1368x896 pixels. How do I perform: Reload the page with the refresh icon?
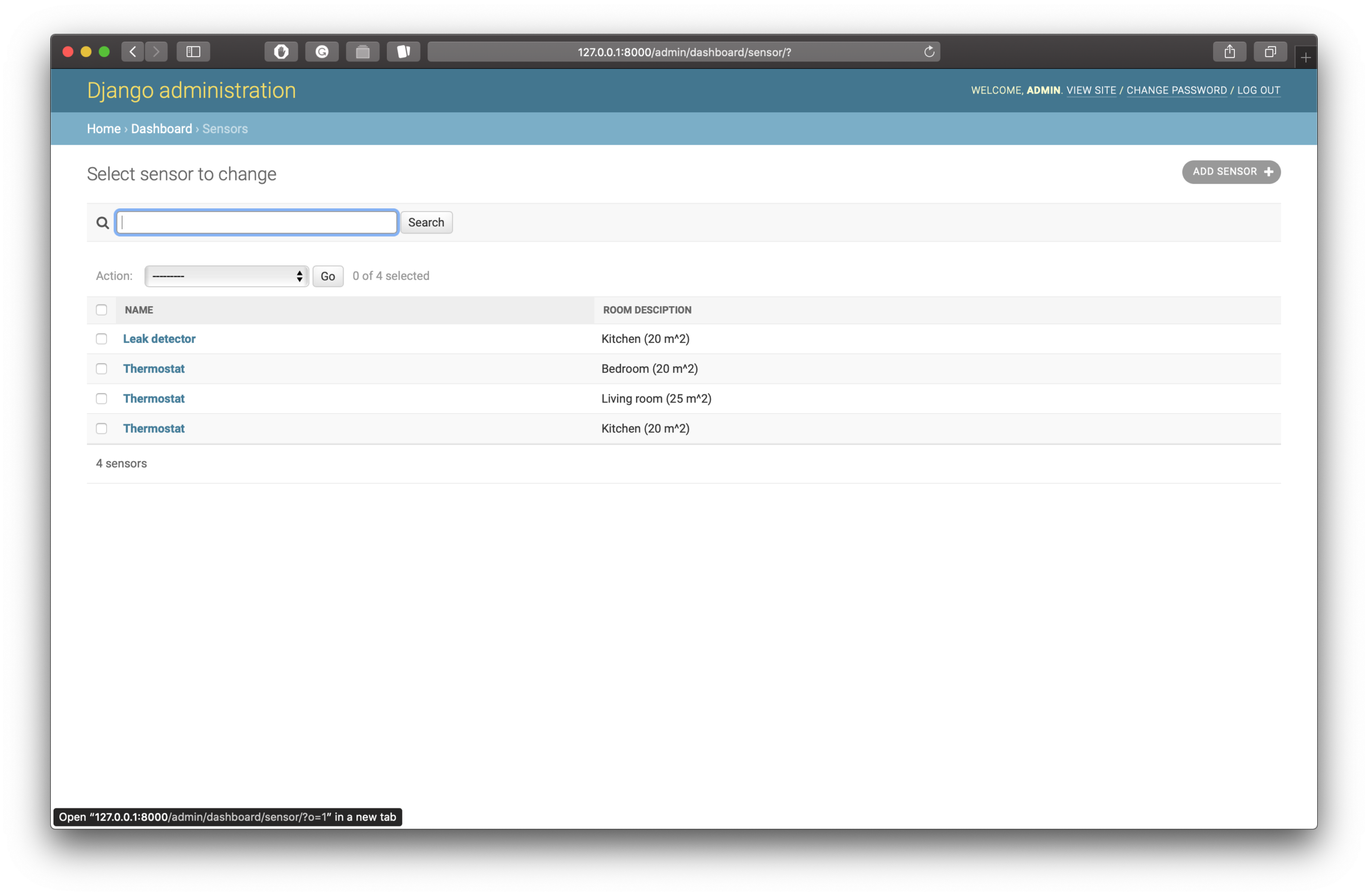929,51
